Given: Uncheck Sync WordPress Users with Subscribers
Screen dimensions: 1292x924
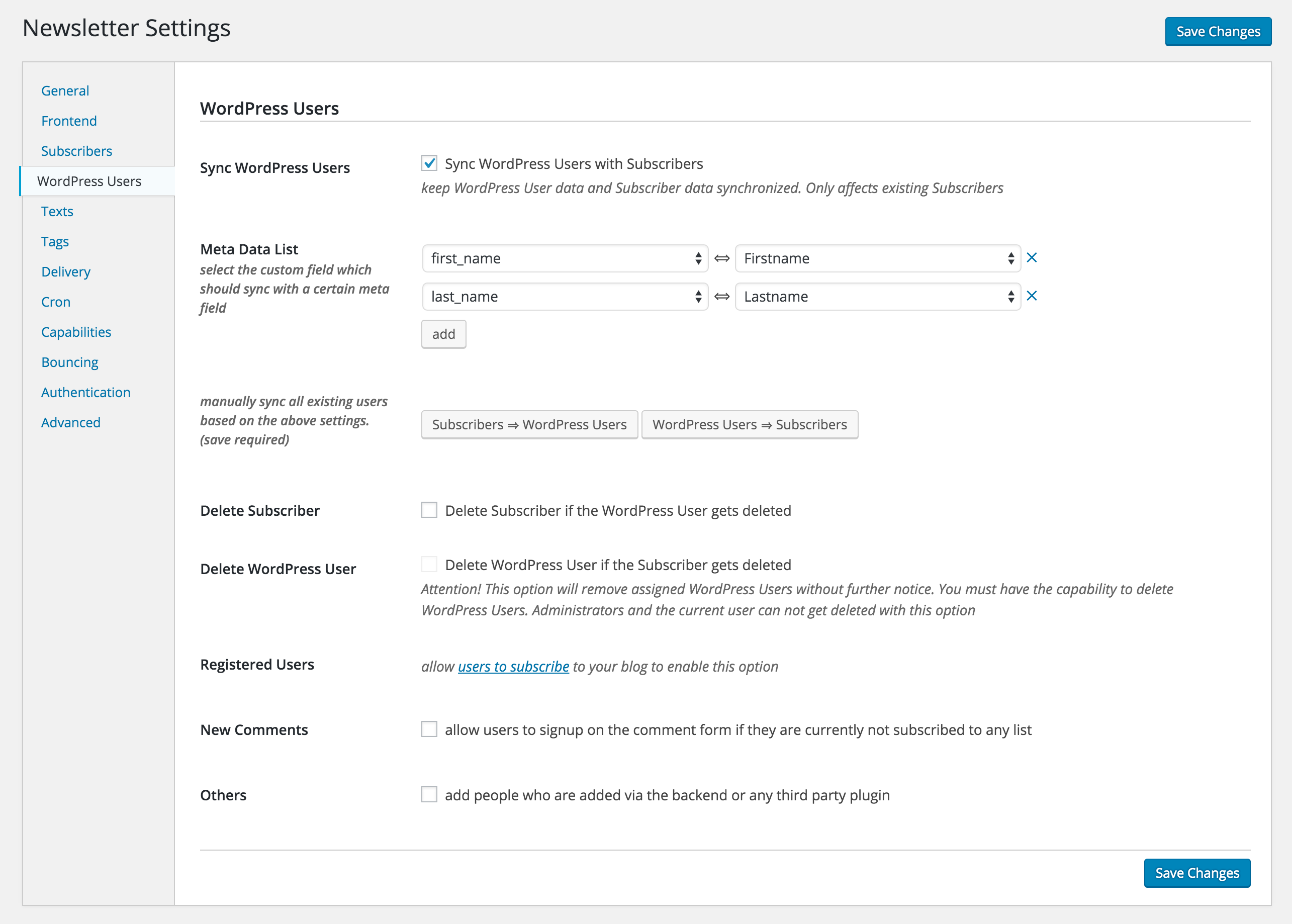Looking at the screenshot, I should coord(429,163).
